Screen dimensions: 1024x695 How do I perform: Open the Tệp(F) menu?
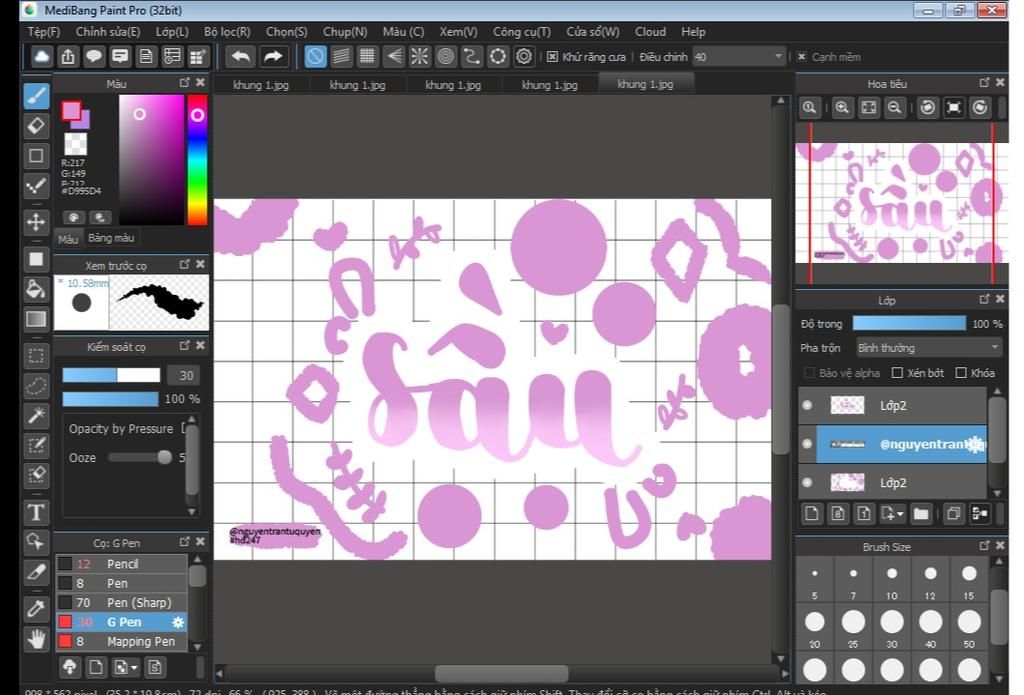pyautogui.click(x=44, y=31)
